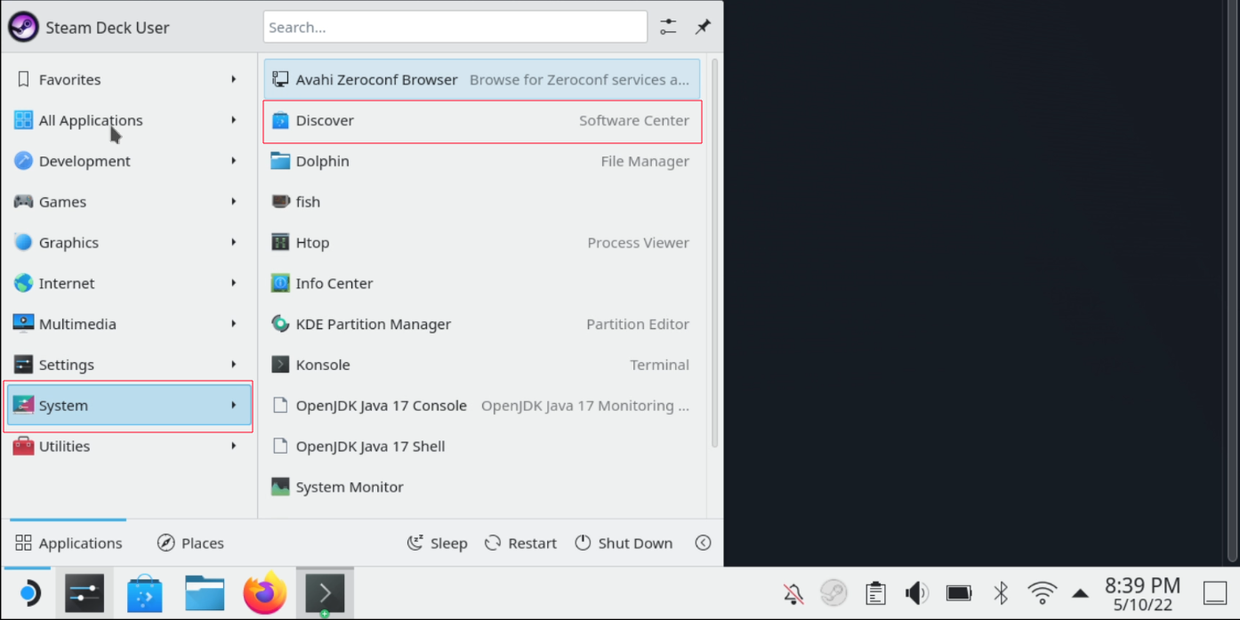Expand the Games submenu arrow

point(234,202)
